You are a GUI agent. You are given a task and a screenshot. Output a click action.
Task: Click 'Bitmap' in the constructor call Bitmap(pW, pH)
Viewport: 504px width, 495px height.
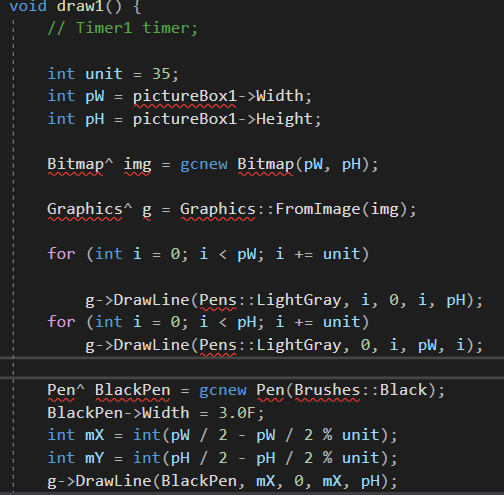coord(265,164)
